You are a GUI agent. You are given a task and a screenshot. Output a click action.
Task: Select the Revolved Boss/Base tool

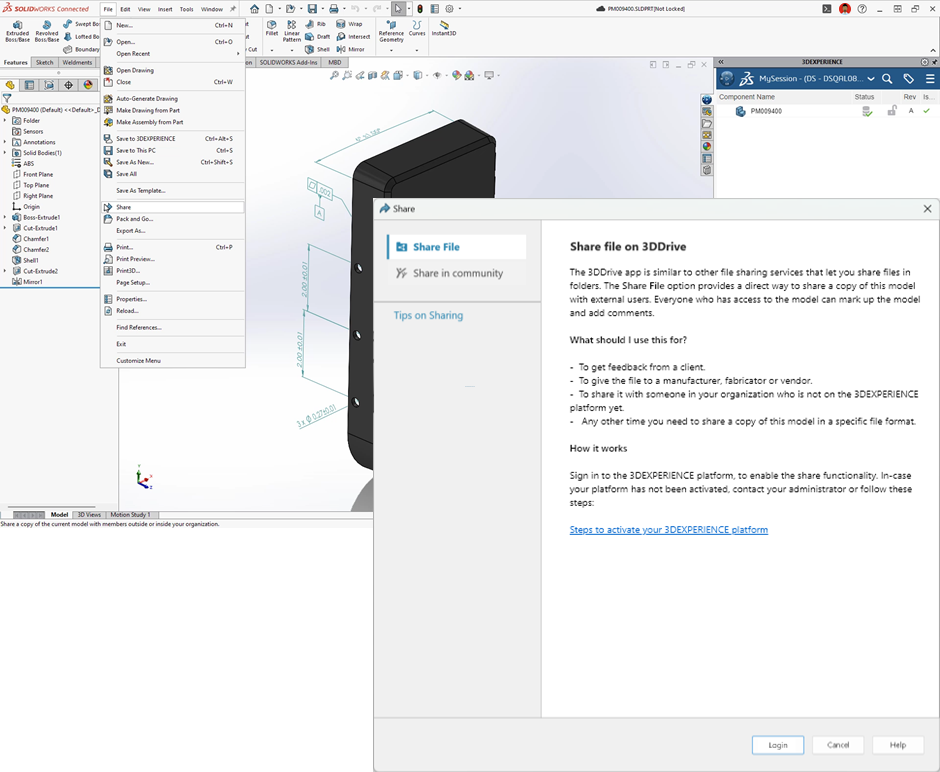coord(47,29)
